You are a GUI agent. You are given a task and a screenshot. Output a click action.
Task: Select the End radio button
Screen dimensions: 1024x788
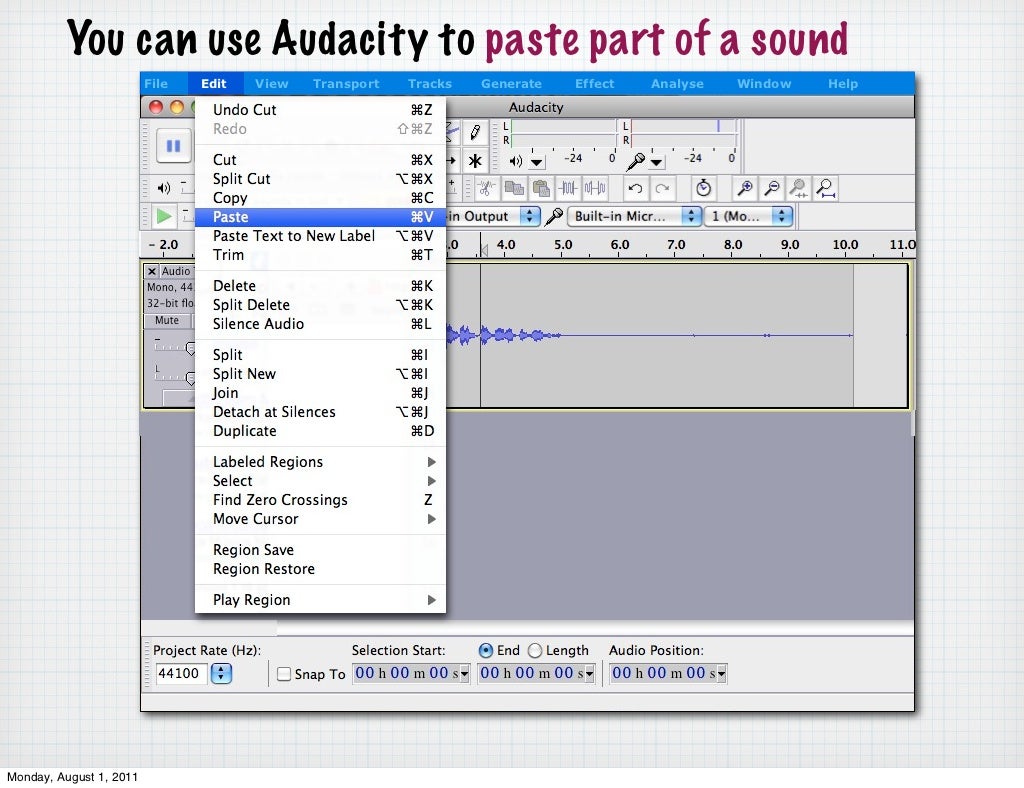486,650
